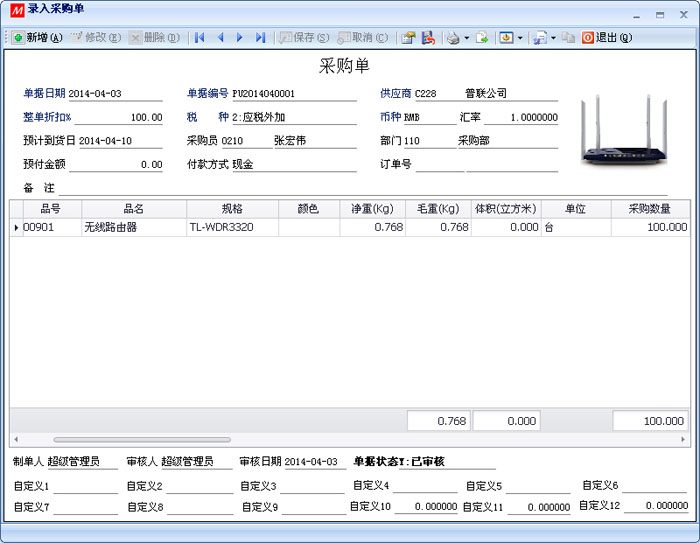700x543 pixels.
Task: Click the 保存 (S) save button
Action: coord(304,38)
